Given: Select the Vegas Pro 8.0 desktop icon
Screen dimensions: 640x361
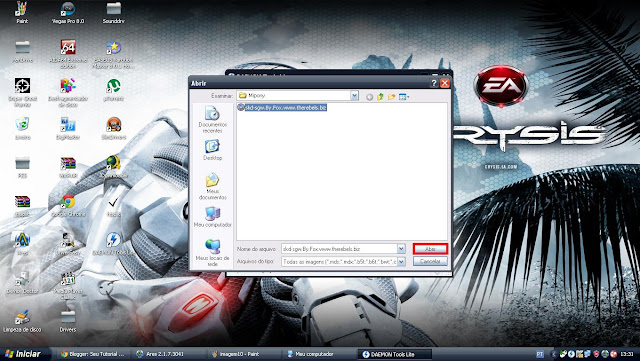Looking at the screenshot, I should tap(68, 12).
